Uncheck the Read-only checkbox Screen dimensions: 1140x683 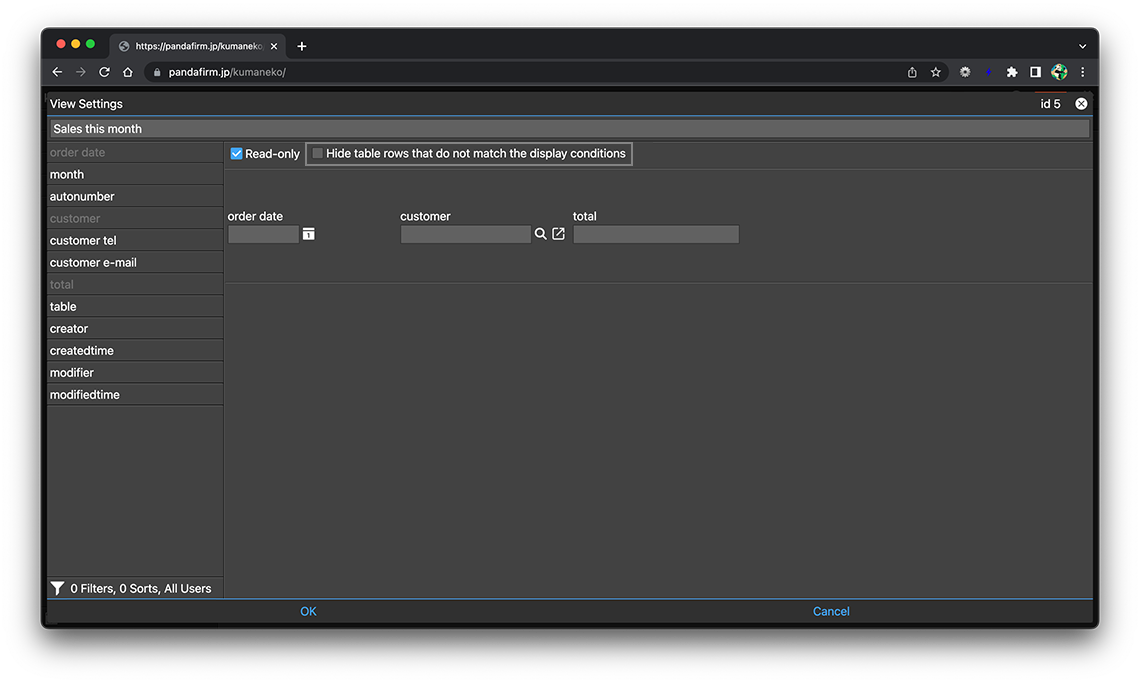237,154
